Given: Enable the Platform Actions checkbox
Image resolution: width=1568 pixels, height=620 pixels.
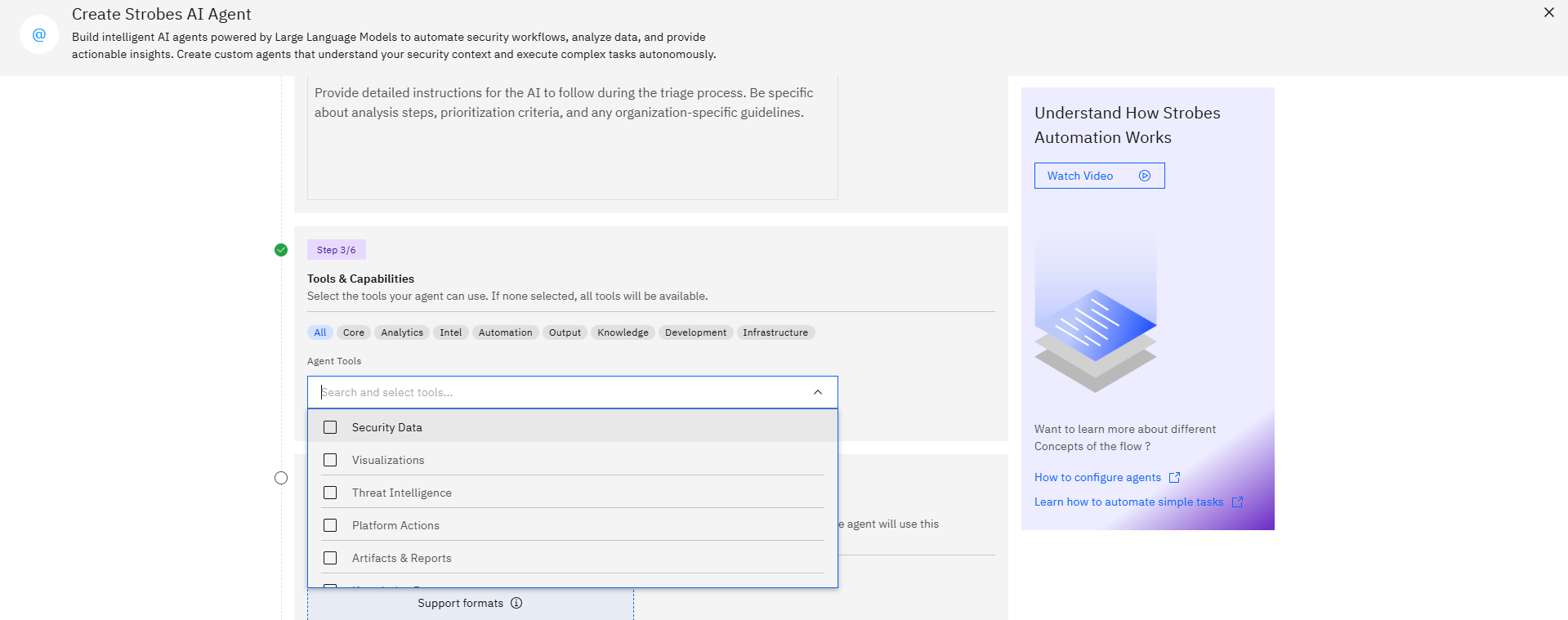Looking at the screenshot, I should pyautogui.click(x=330, y=525).
